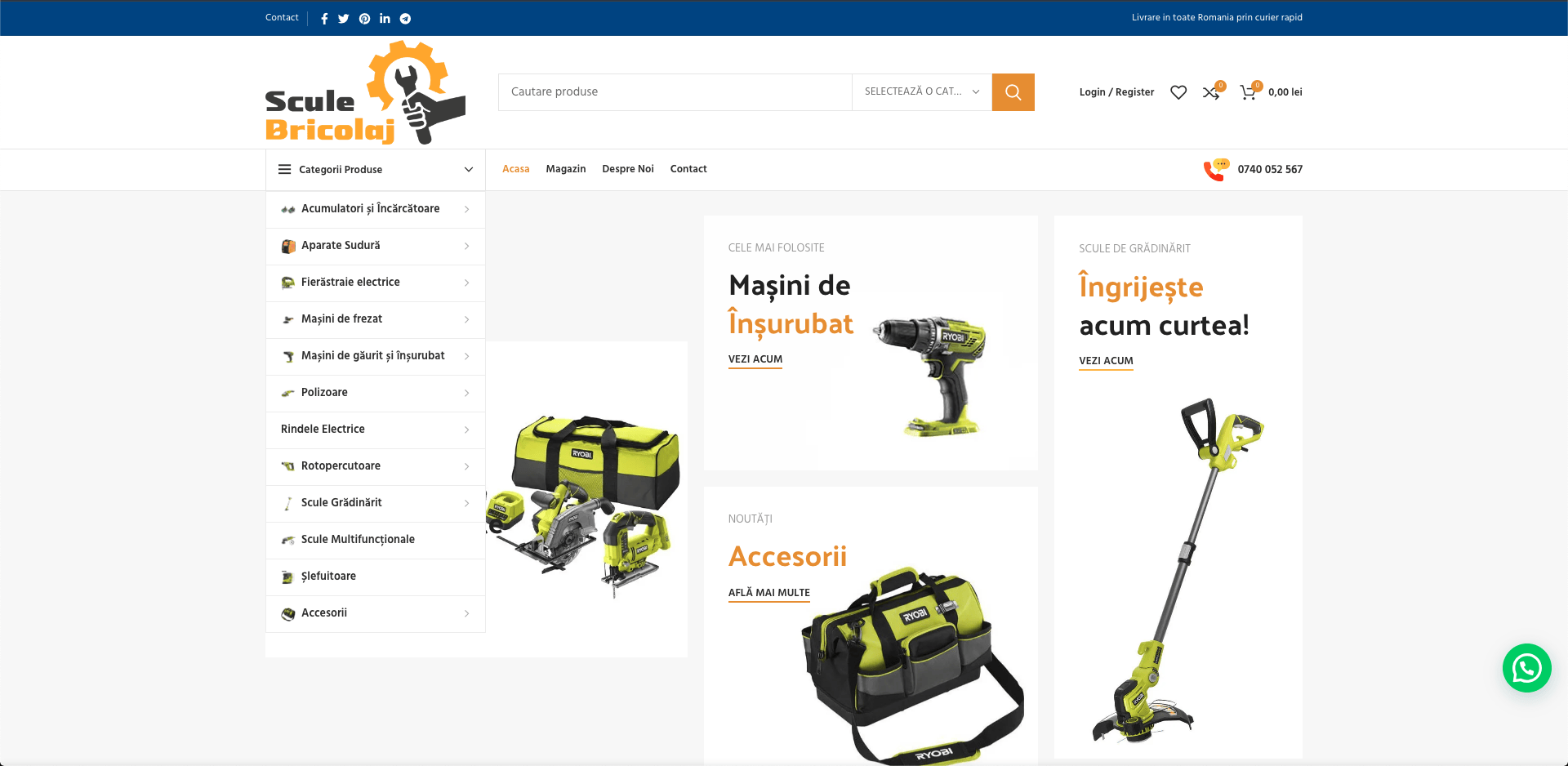Open the wishlist heart icon
The image size is (1568, 766).
pos(1178,92)
